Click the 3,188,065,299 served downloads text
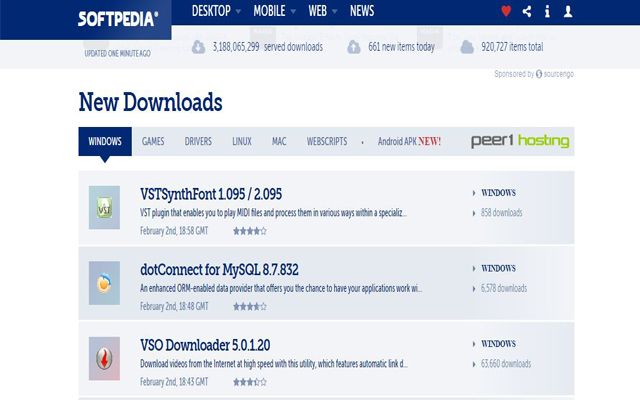Image resolution: width=640 pixels, height=400 pixels. click(268, 47)
